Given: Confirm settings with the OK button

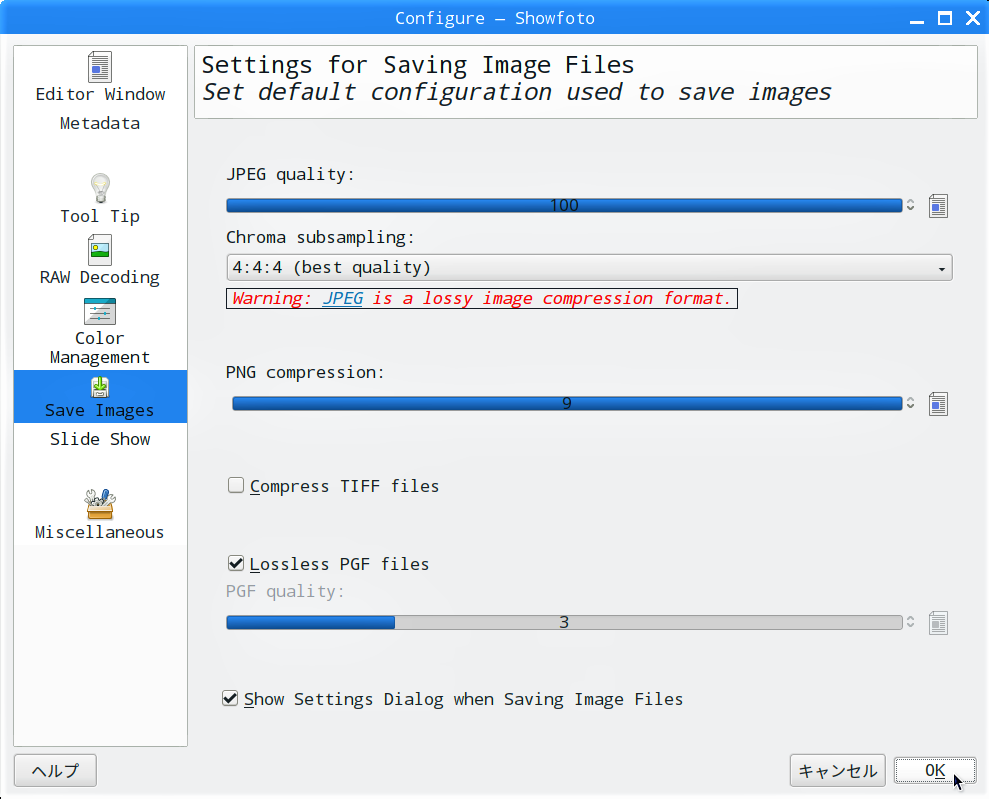Looking at the screenshot, I should click(935, 771).
